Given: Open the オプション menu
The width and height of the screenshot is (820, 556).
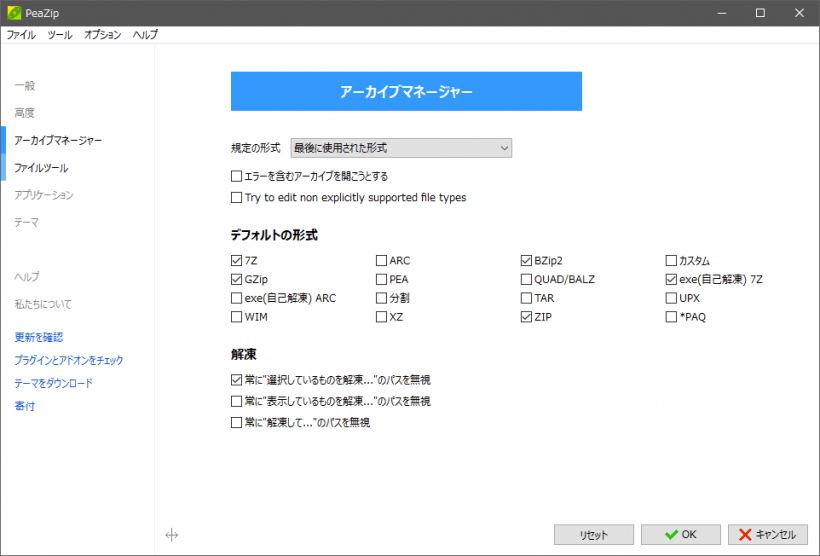Looking at the screenshot, I should 102,35.
